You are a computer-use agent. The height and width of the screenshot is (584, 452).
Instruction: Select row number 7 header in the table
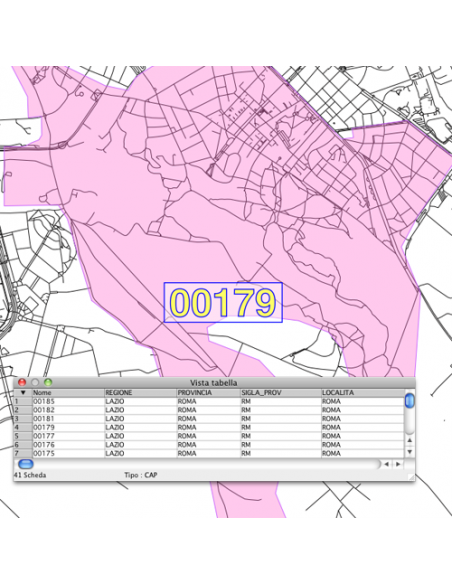[x=23, y=453]
